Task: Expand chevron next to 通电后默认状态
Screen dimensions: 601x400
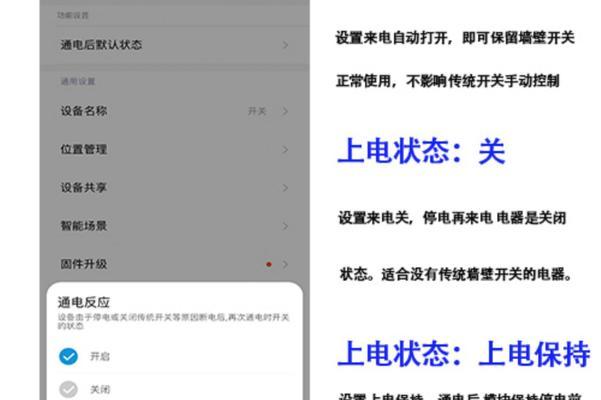Action: pyautogui.click(x=285, y=45)
